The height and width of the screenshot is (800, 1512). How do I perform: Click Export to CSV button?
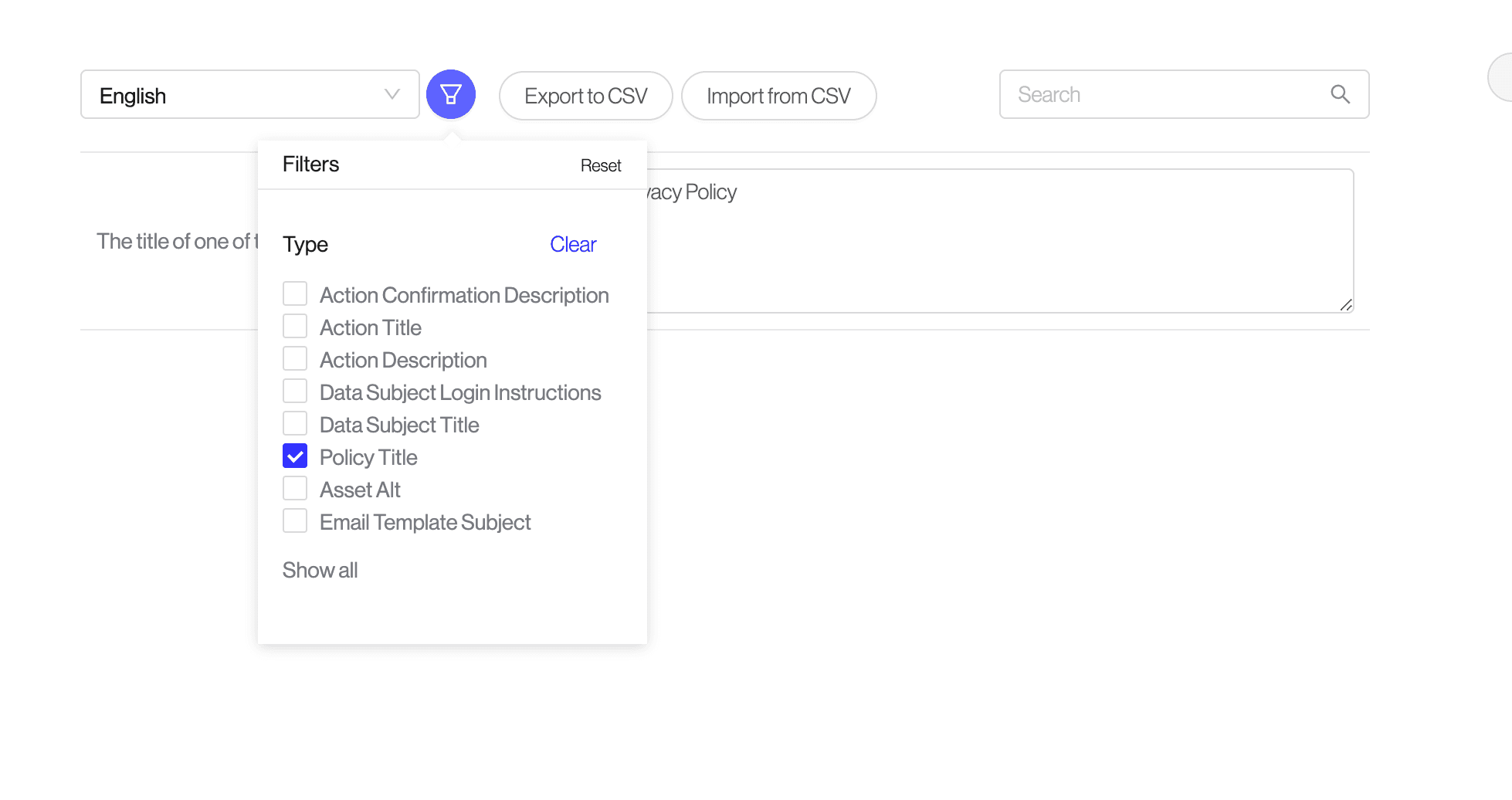tap(585, 96)
